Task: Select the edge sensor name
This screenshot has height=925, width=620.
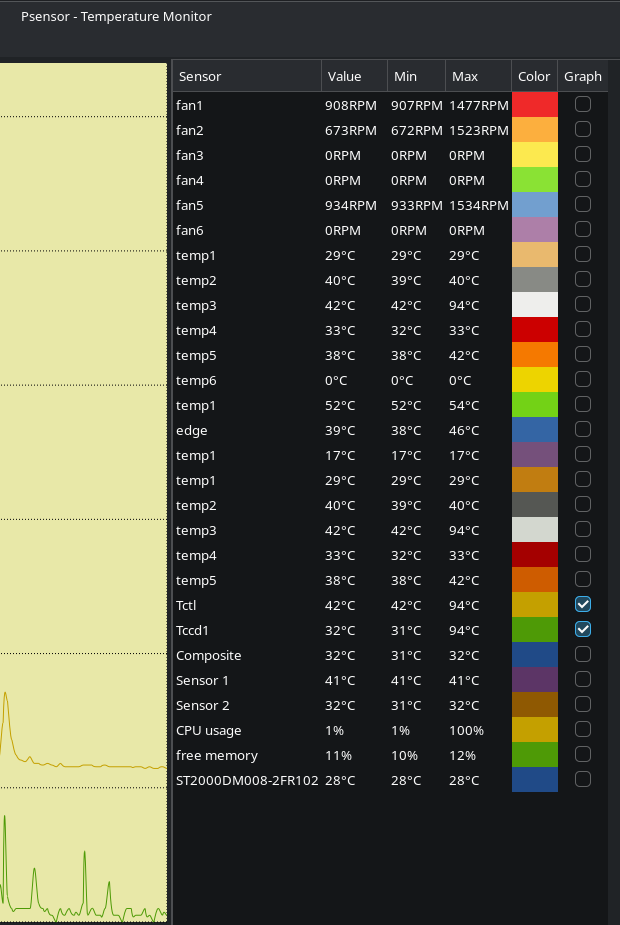Action: coord(191,431)
